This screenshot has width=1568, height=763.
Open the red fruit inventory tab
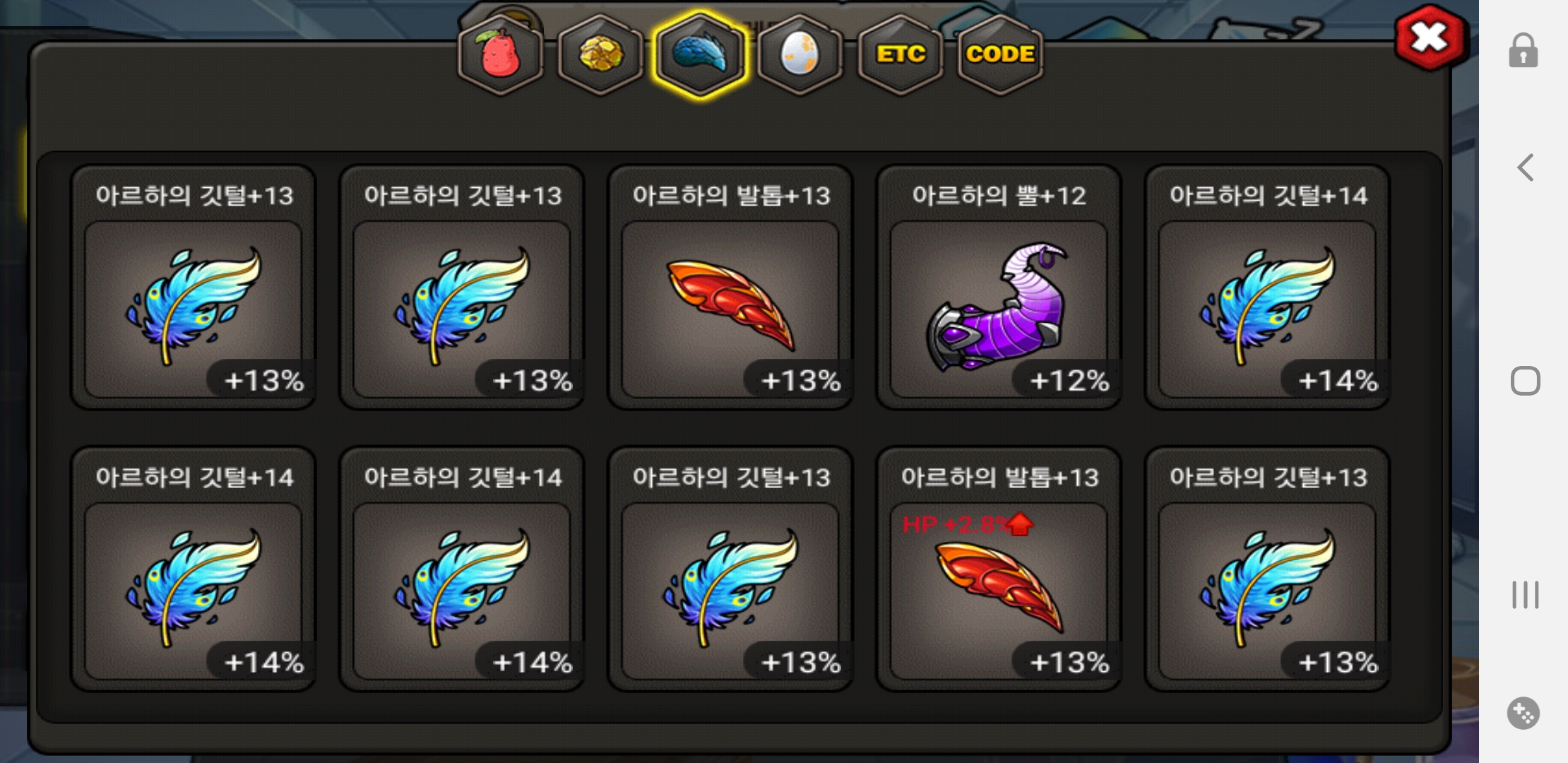[x=500, y=55]
